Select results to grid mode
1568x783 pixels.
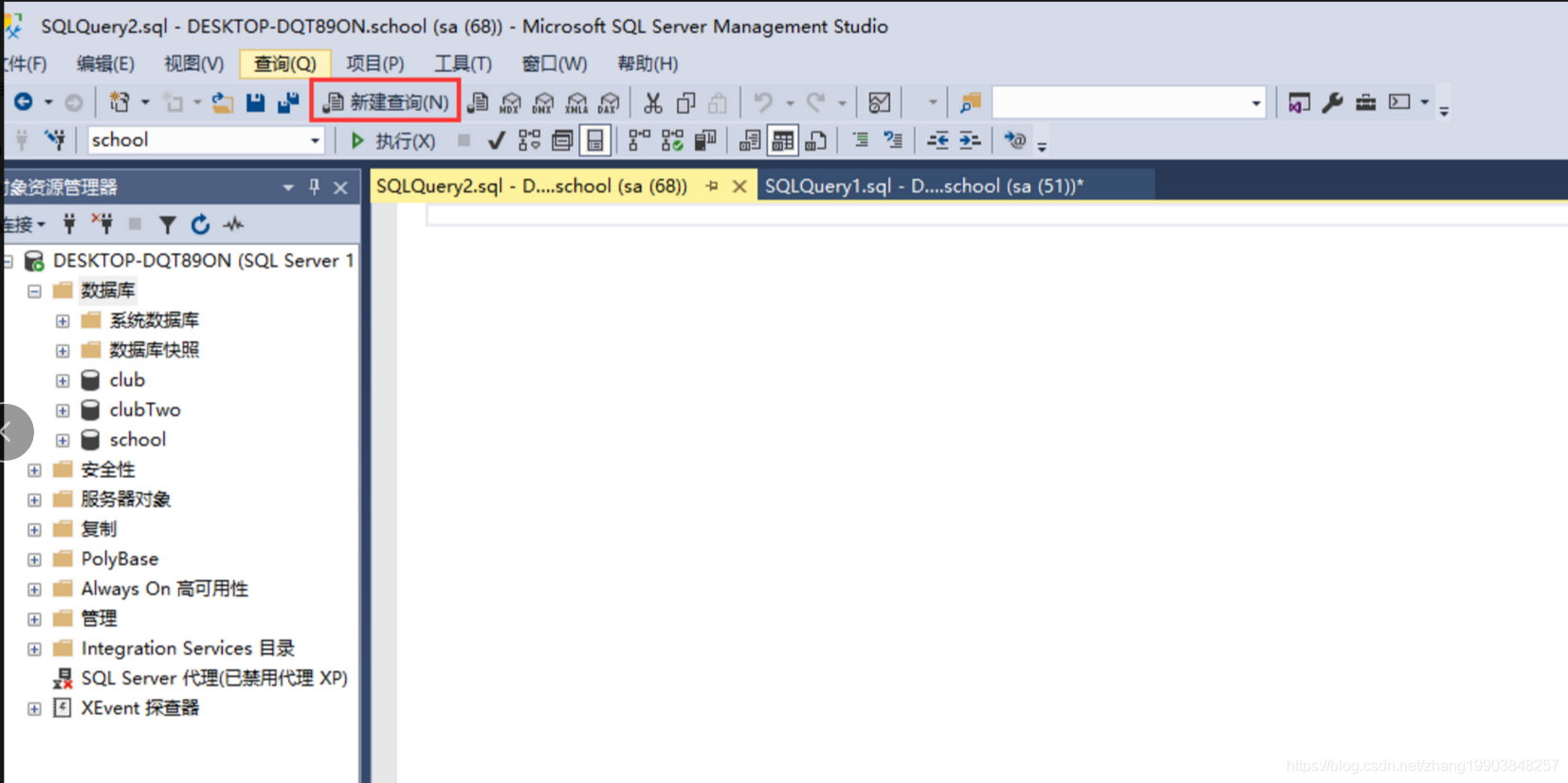pyautogui.click(x=782, y=141)
